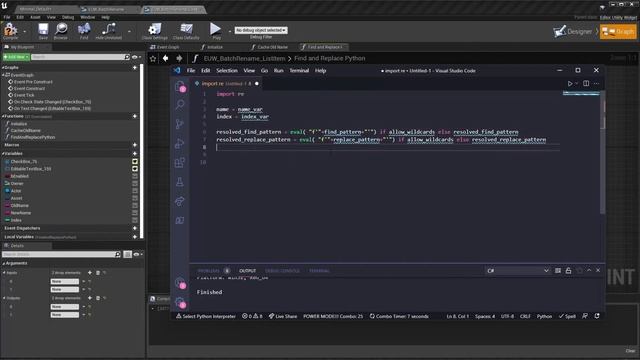This screenshot has height=360, width=640.
Task: Click the Find icon in Unreal toolbar
Action: point(84,31)
